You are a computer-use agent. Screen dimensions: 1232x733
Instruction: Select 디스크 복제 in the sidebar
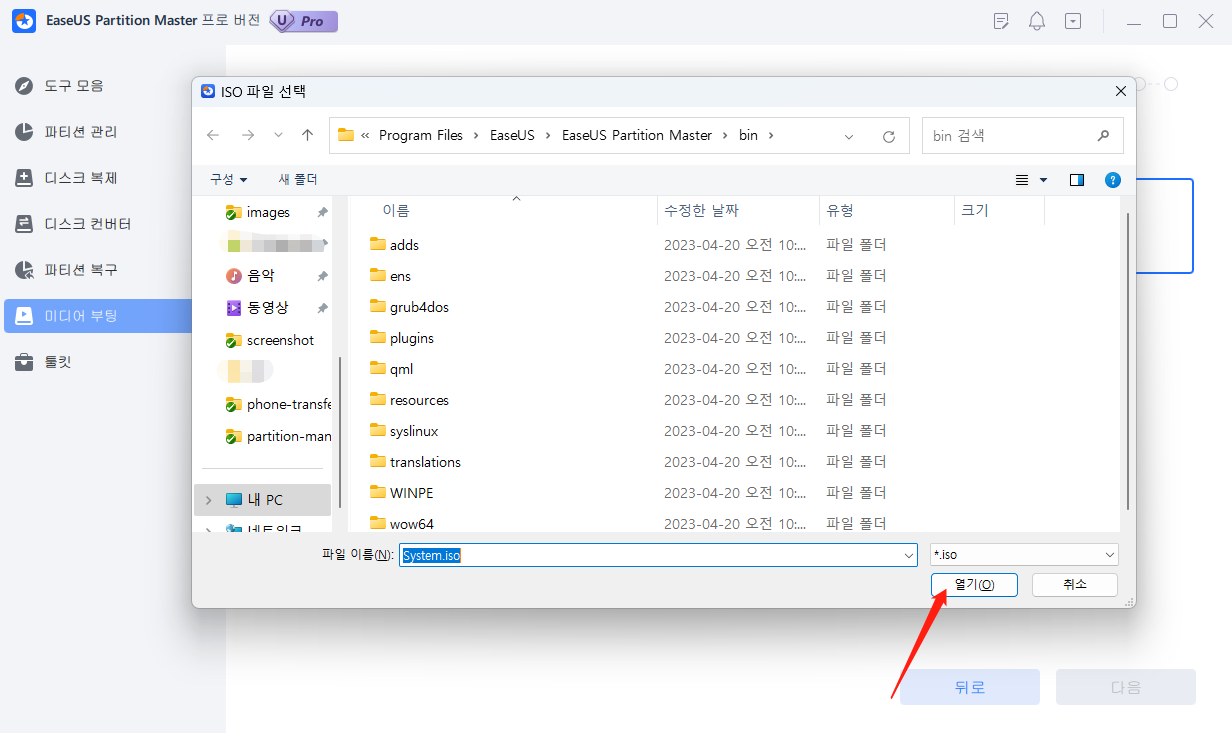pos(80,178)
